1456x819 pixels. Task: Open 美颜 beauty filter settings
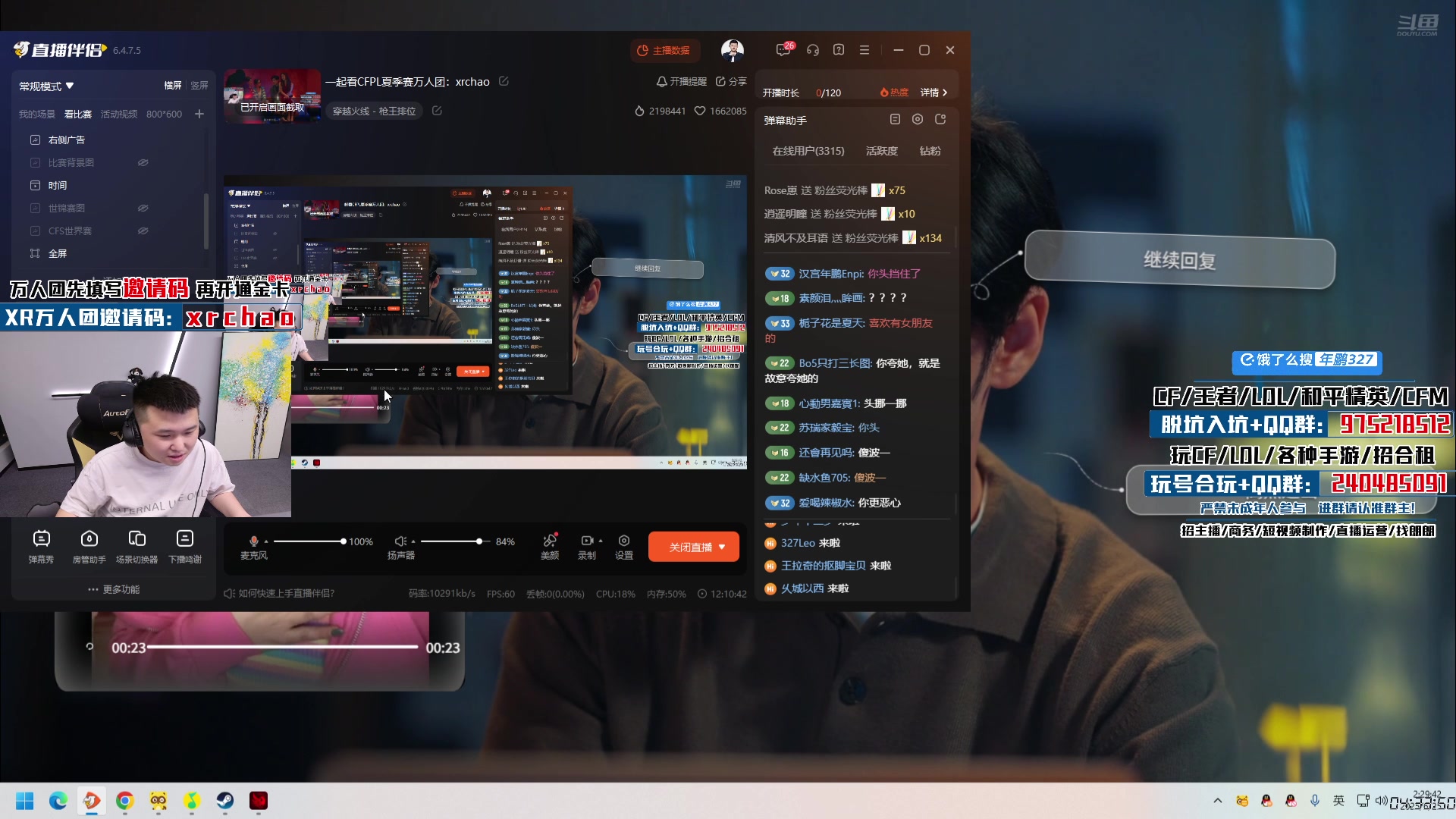[x=550, y=547]
